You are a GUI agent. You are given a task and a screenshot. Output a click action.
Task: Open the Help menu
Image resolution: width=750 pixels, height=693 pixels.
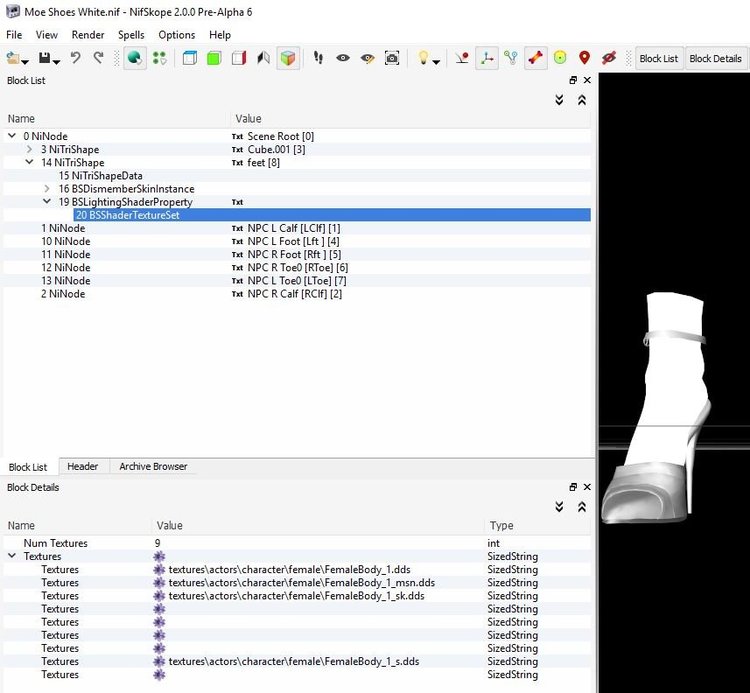[220, 35]
